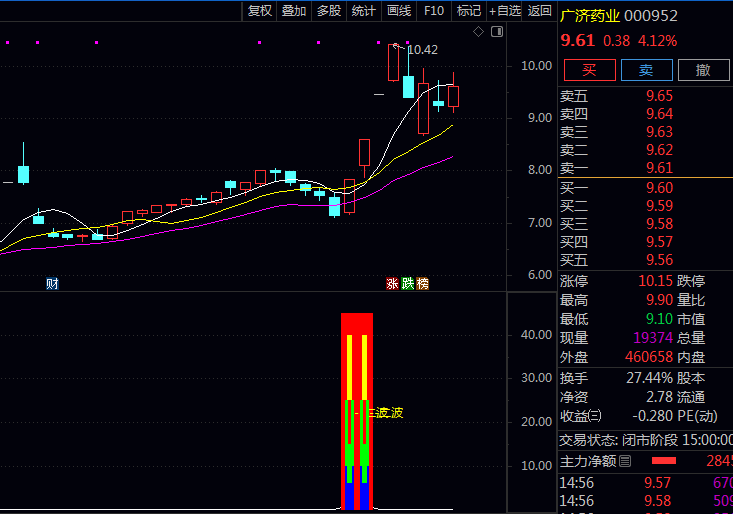
Task: Click the orange 榜 badge
Action: click(x=423, y=284)
